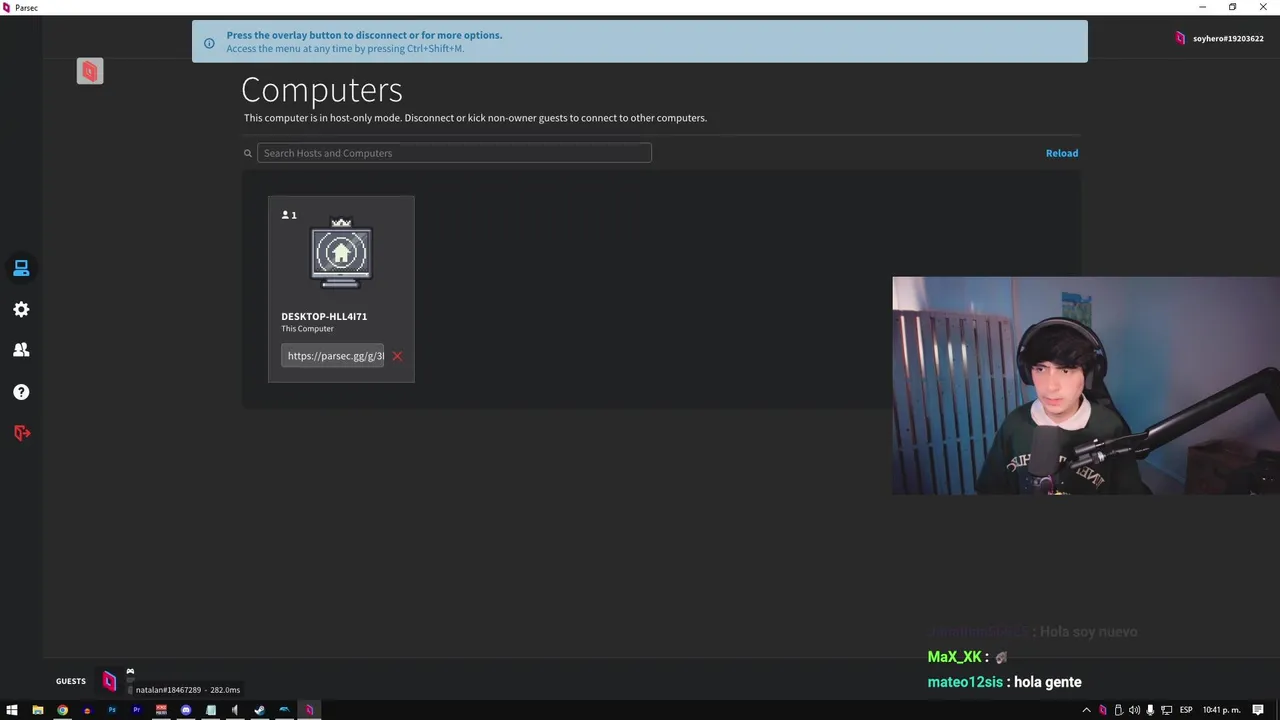Open the Friends tab in the sidebar
Viewport: 1280px width, 720px height.
pos(21,350)
